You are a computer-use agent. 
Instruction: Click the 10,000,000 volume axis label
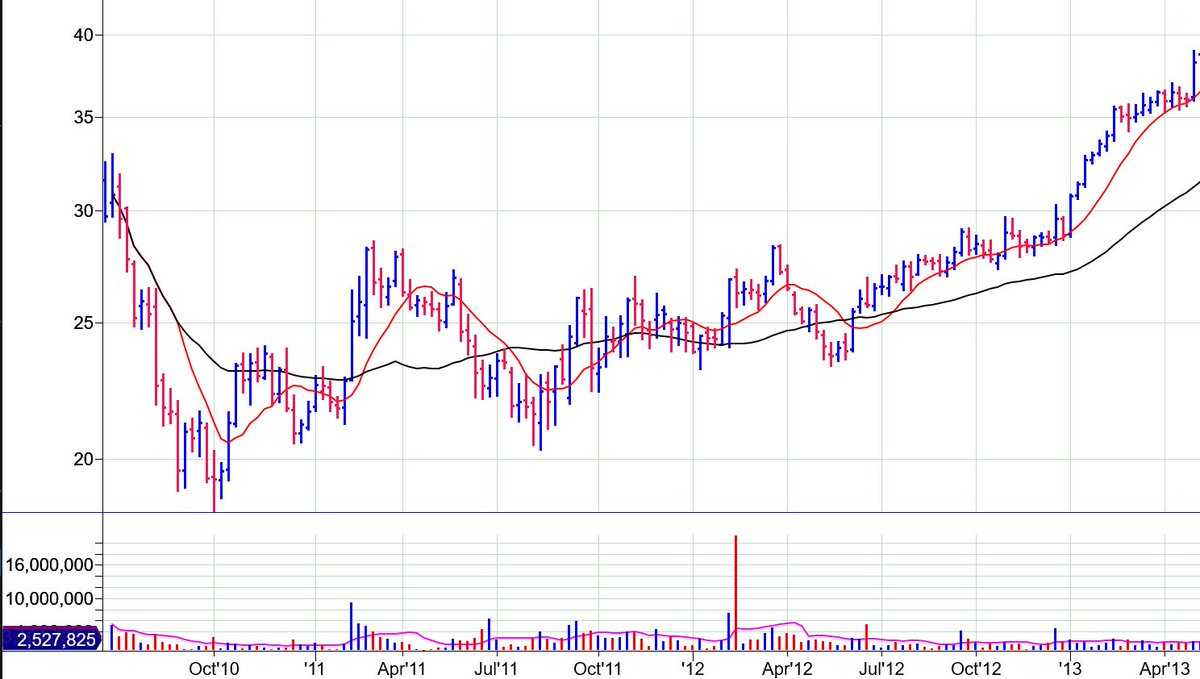click(48, 599)
